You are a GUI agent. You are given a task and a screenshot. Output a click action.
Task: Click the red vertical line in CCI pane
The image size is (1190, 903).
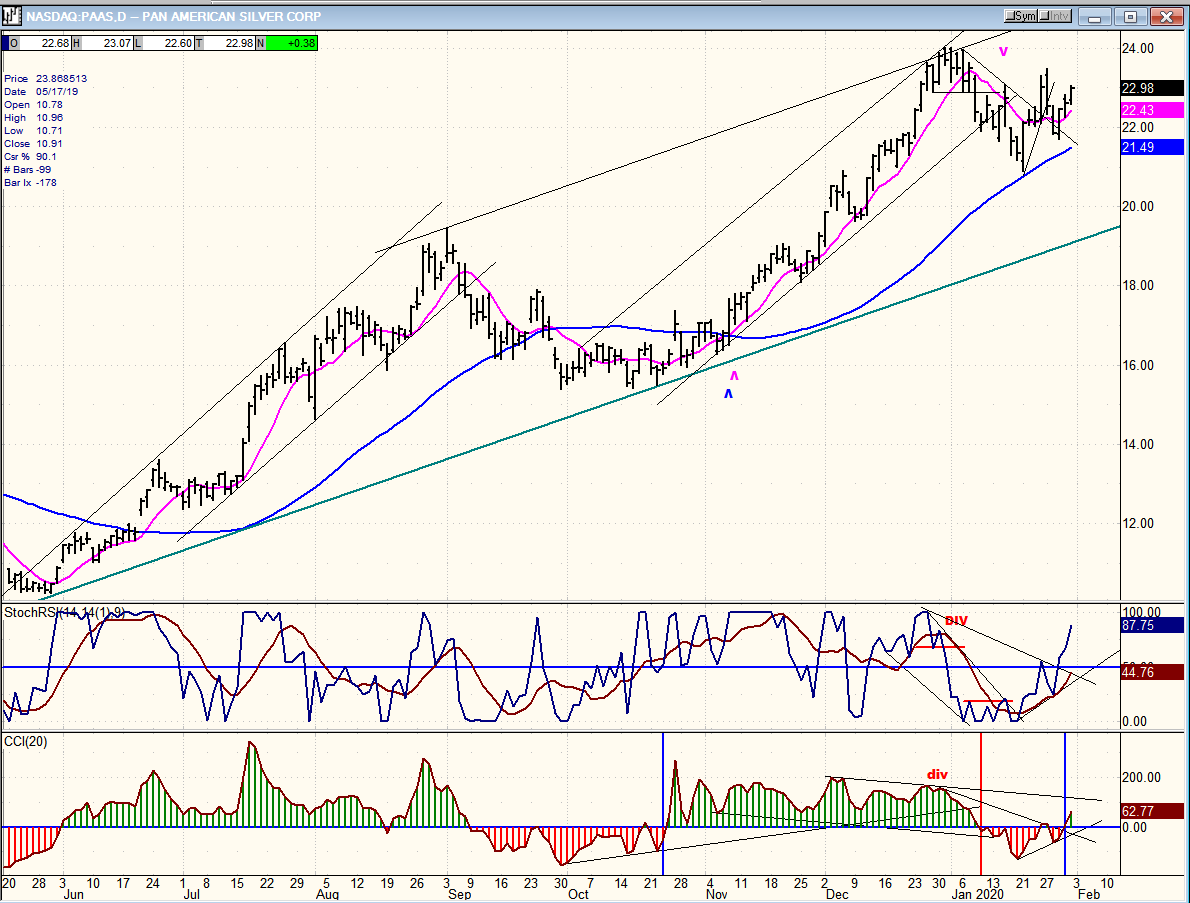tap(981, 804)
